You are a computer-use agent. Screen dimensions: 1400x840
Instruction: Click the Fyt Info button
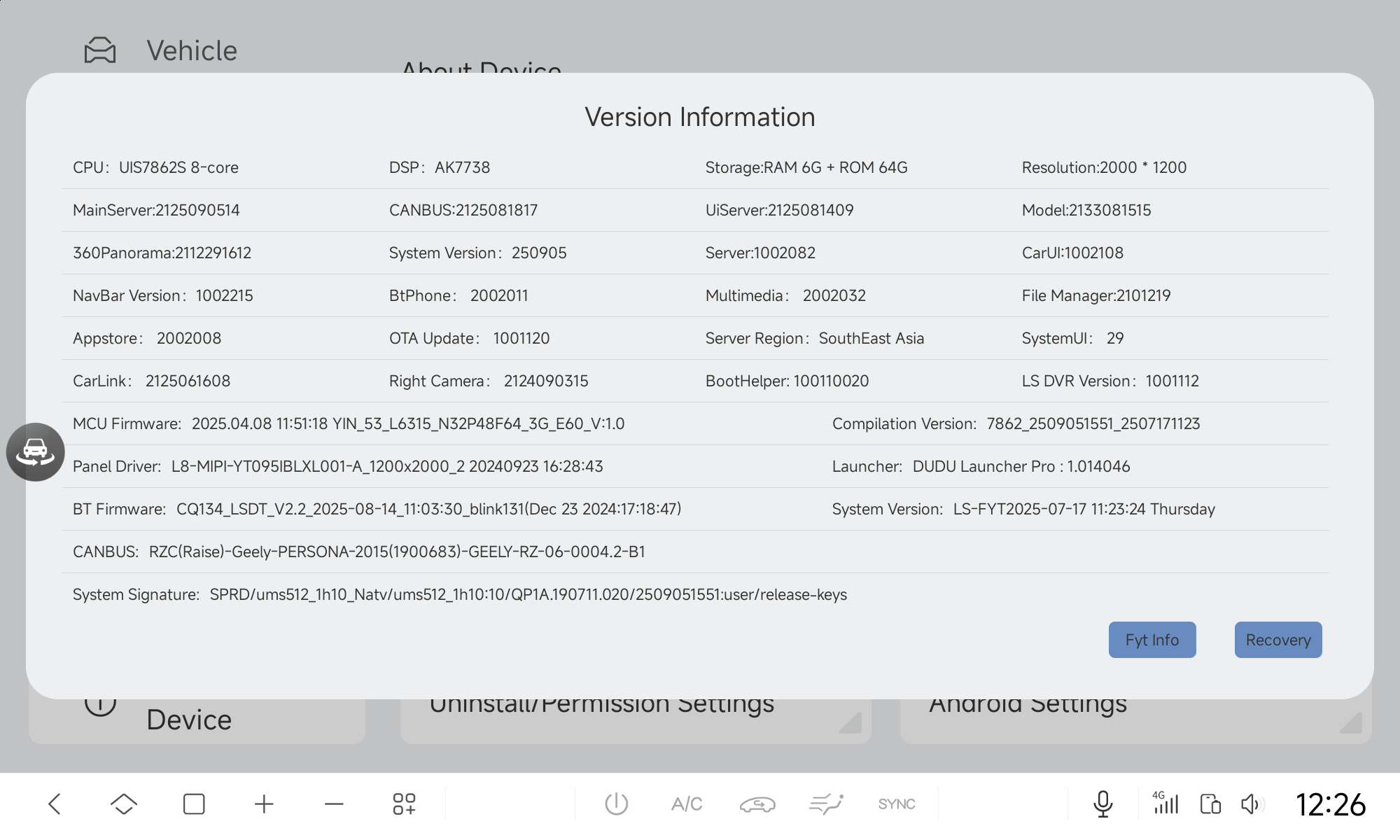point(1152,640)
